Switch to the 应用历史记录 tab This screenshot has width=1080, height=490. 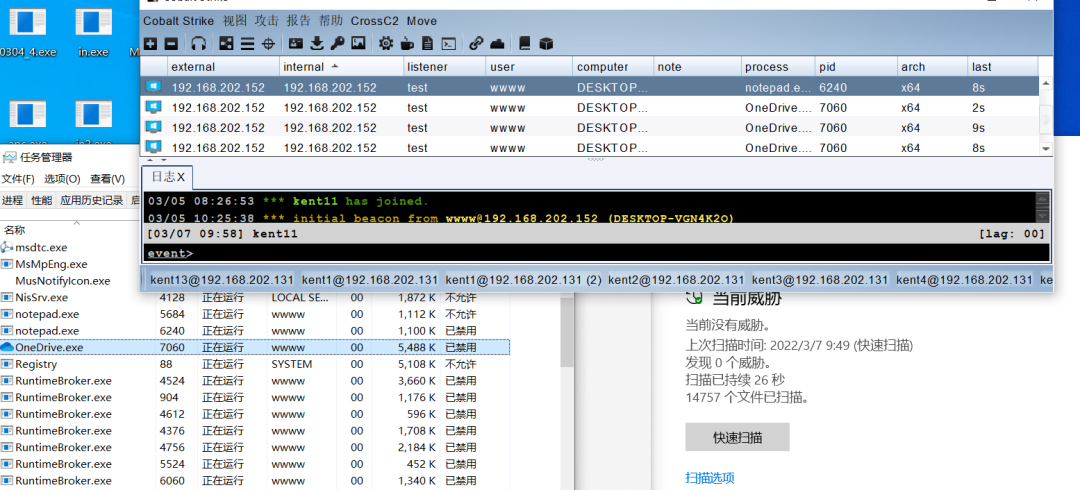click(x=92, y=201)
